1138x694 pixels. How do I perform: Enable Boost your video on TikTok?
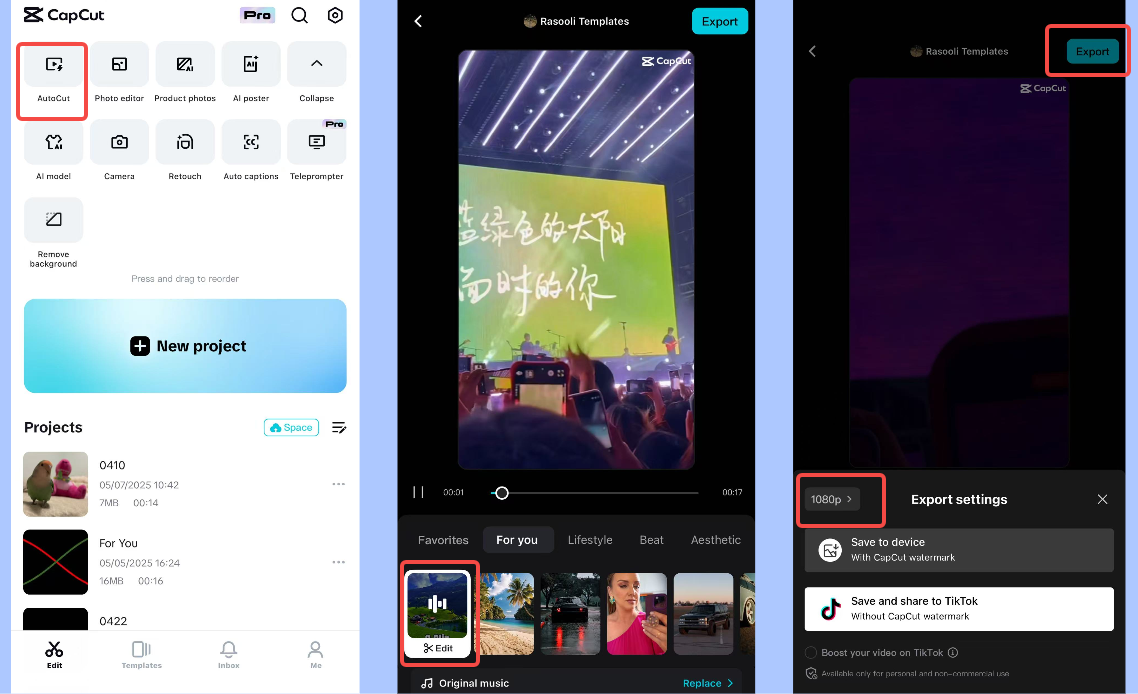pyautogui.click(x=811, y=652)
